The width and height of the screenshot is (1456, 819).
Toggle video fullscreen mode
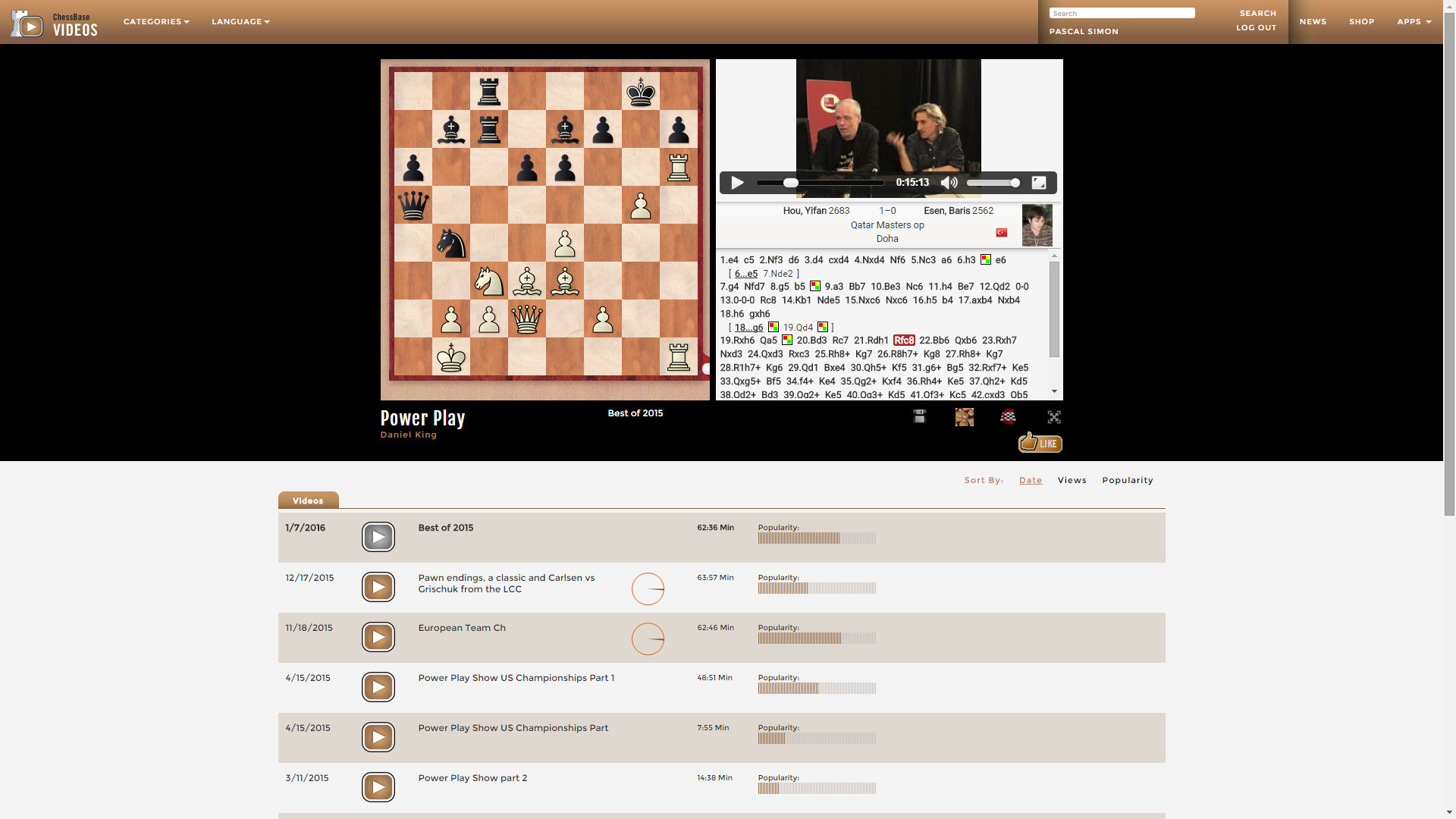[x=1039, y=182]
